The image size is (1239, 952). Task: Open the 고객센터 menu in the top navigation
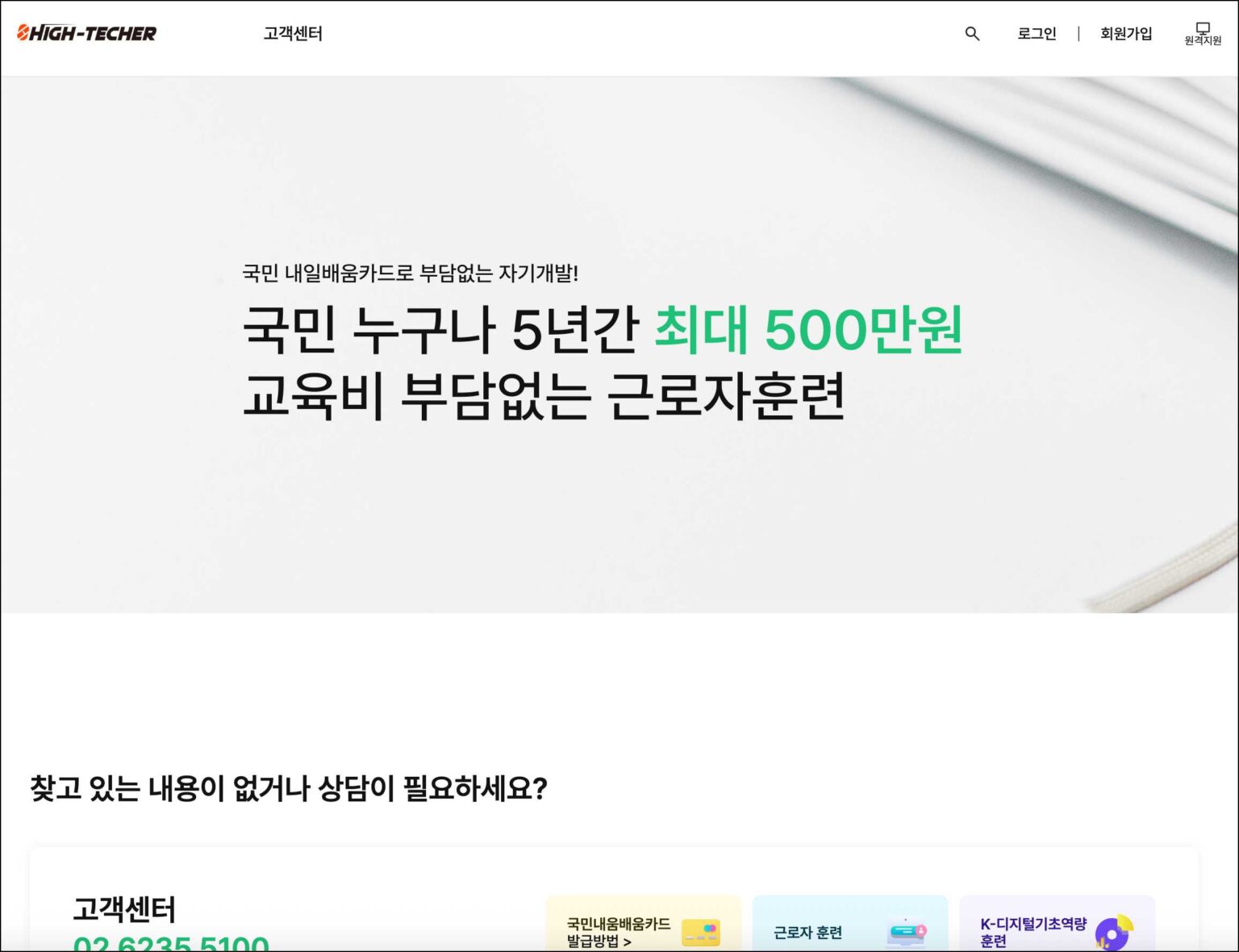[x=293, y=34]
